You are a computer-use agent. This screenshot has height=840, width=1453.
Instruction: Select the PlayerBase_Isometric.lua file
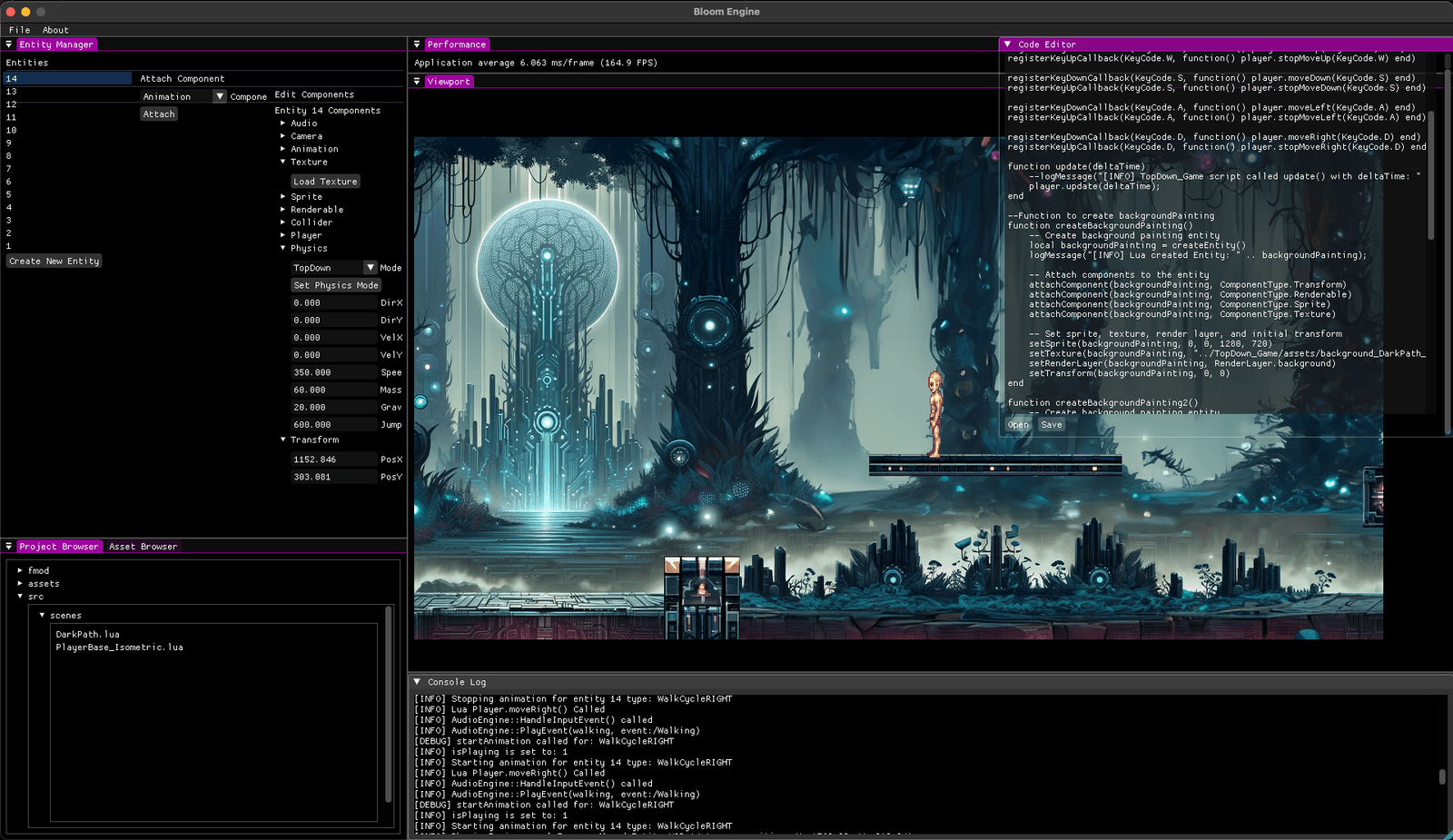(x=120, y=647)
